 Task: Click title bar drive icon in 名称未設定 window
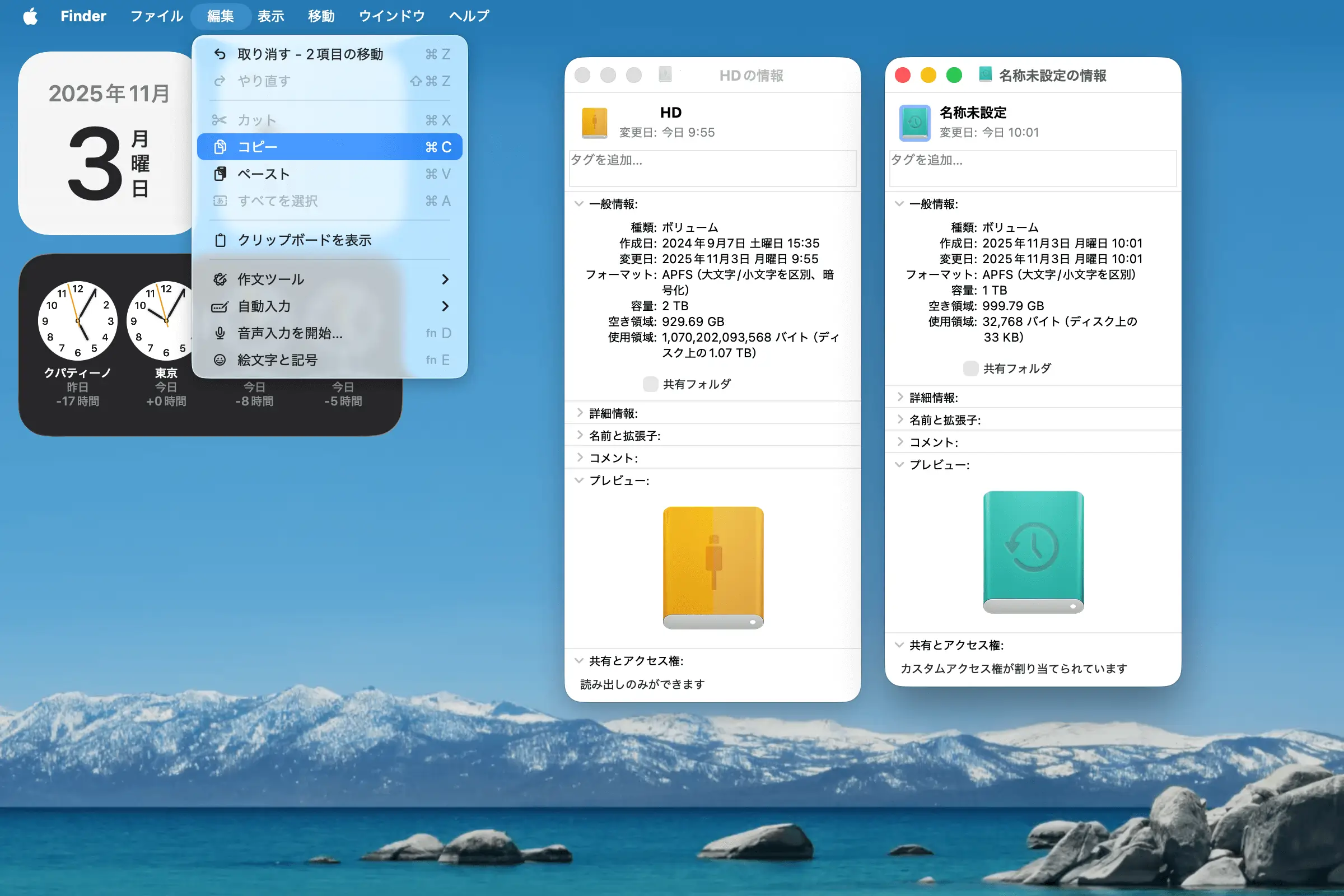[x=985, y=75]
